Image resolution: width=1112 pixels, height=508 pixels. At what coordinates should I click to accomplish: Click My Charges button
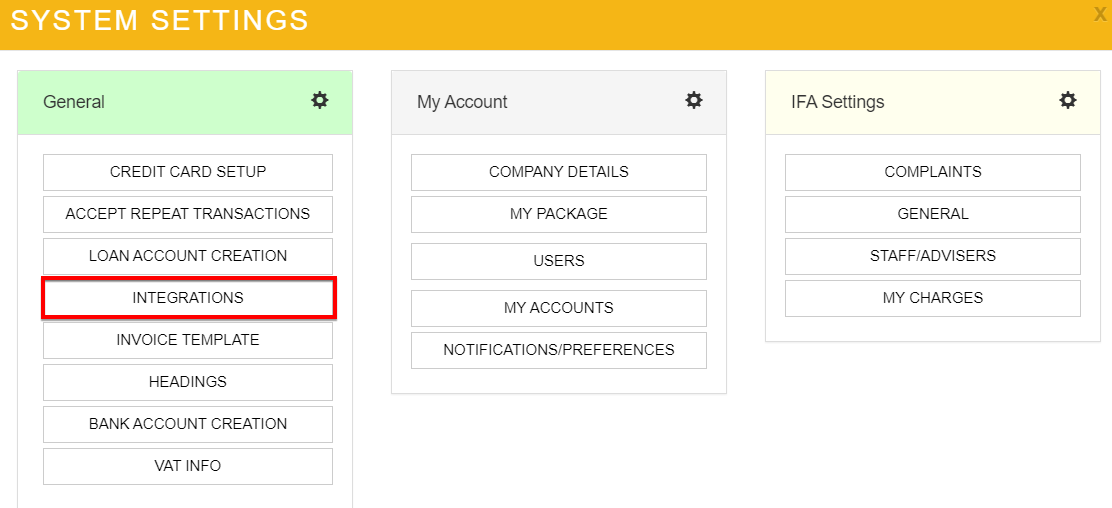click(x=933, y=298)
